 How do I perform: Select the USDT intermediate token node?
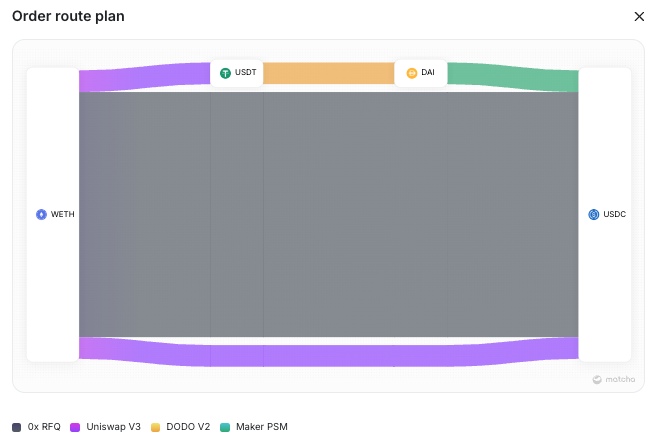(x=237, y=73)
